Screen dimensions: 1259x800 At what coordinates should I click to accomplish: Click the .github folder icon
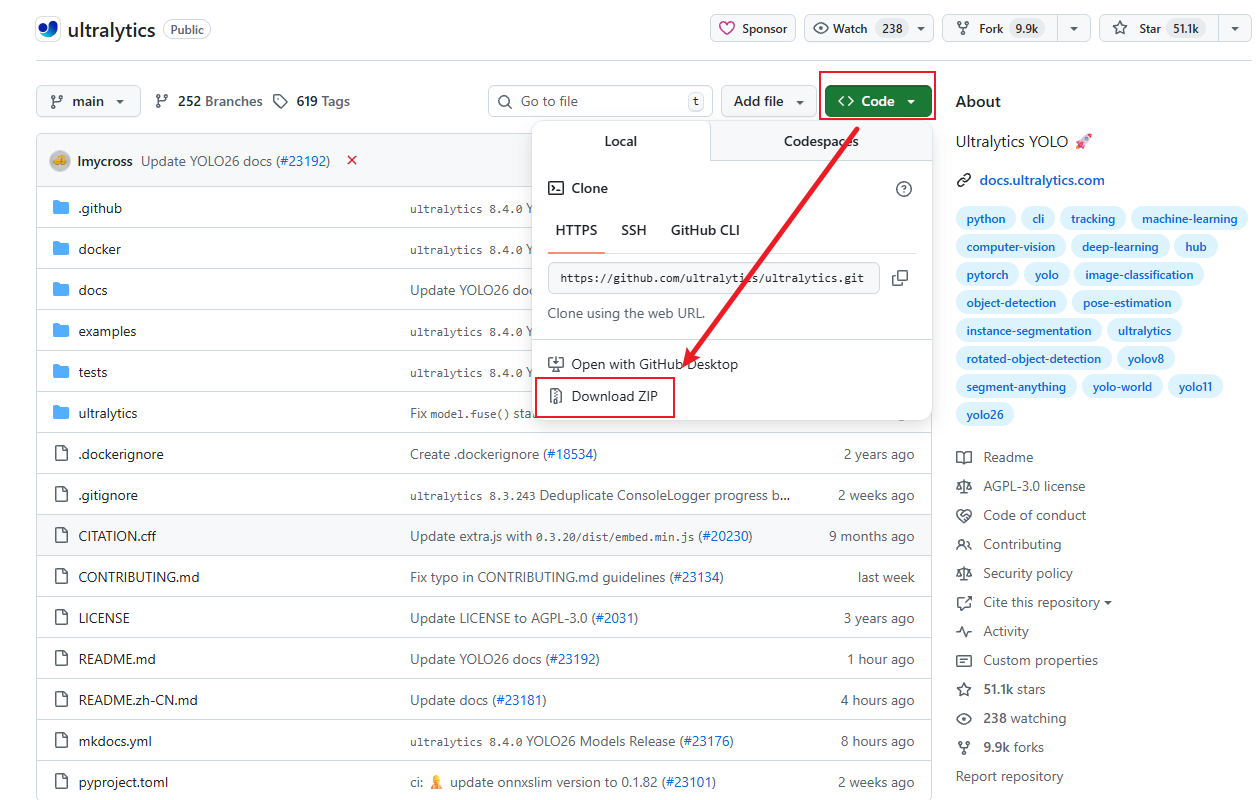61,208
